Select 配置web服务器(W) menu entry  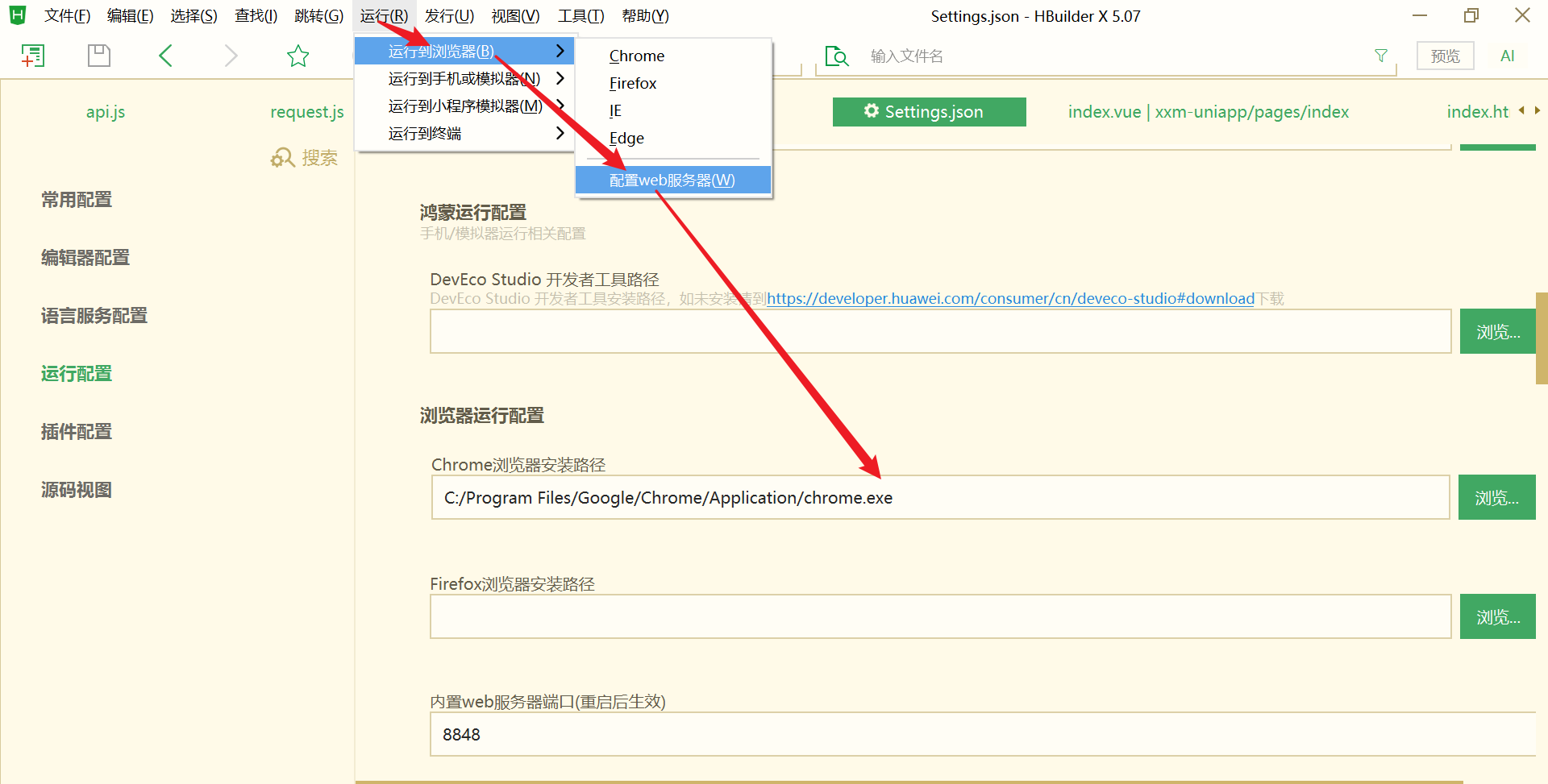pyautogui.click(x=674, y=180)
